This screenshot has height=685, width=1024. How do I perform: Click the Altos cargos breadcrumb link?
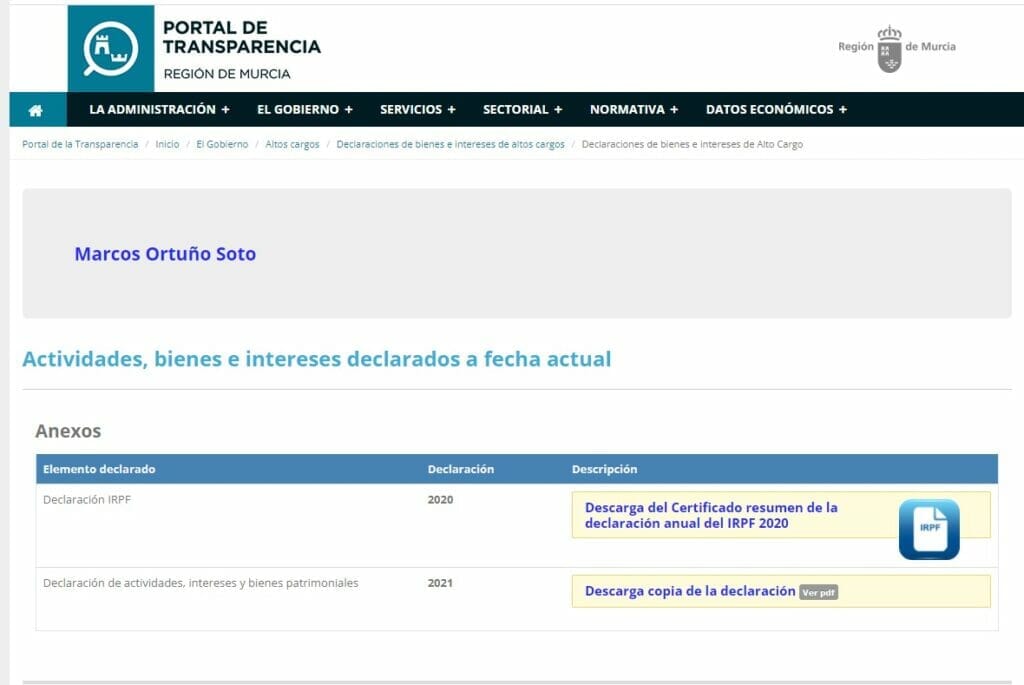(290, 144)
